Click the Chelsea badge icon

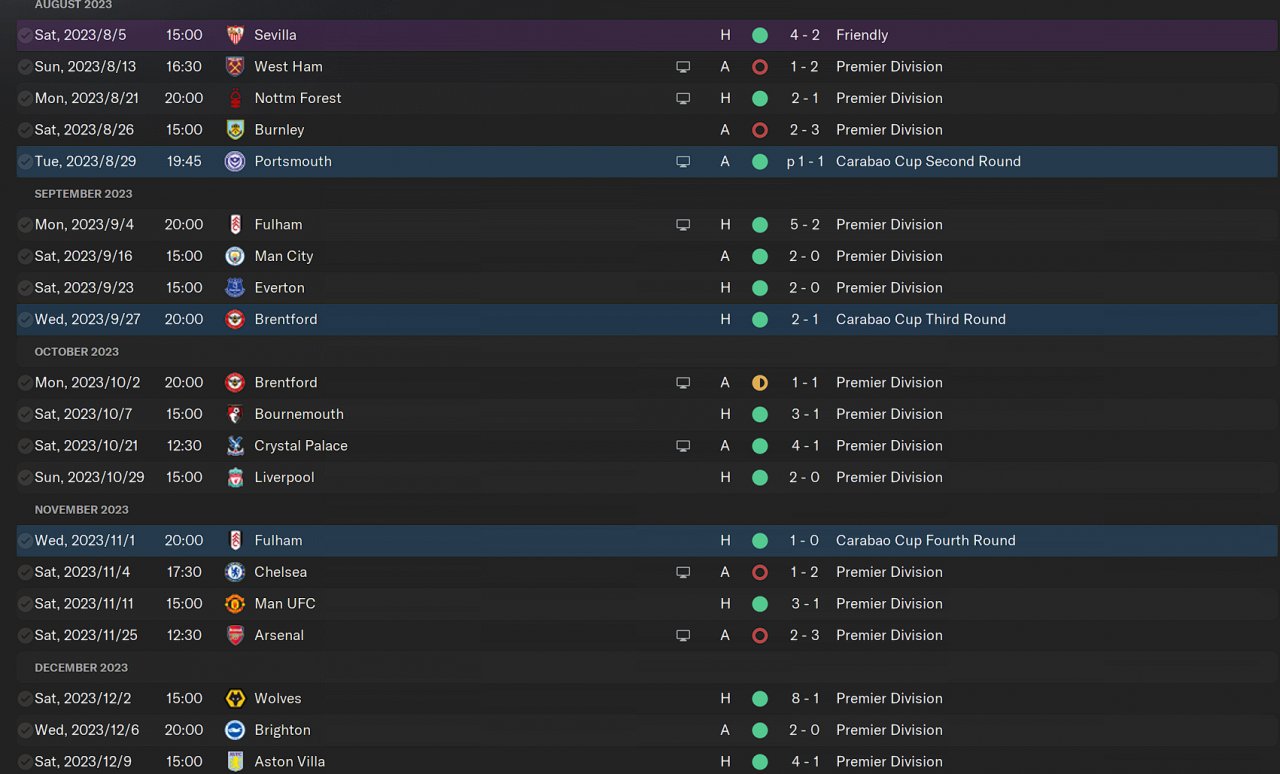[235, 572]
